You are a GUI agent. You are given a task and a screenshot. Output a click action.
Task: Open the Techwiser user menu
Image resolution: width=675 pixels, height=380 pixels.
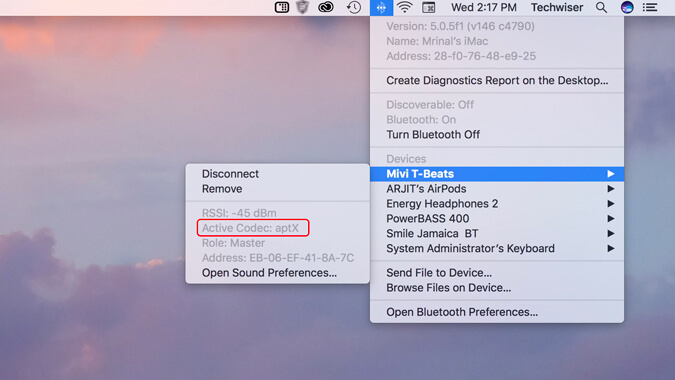pyautogui.click(x=557, y=7)
